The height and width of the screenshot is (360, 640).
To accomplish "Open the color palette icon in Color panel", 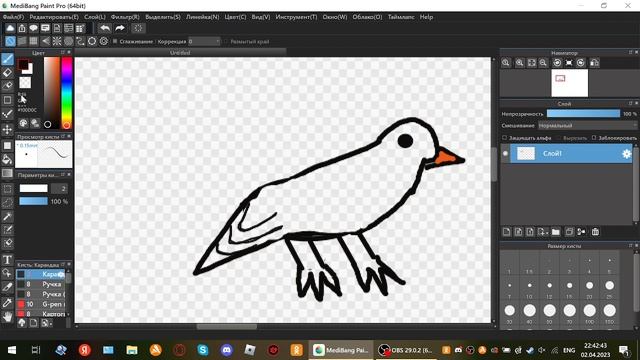I will click(x=24, y=123).
